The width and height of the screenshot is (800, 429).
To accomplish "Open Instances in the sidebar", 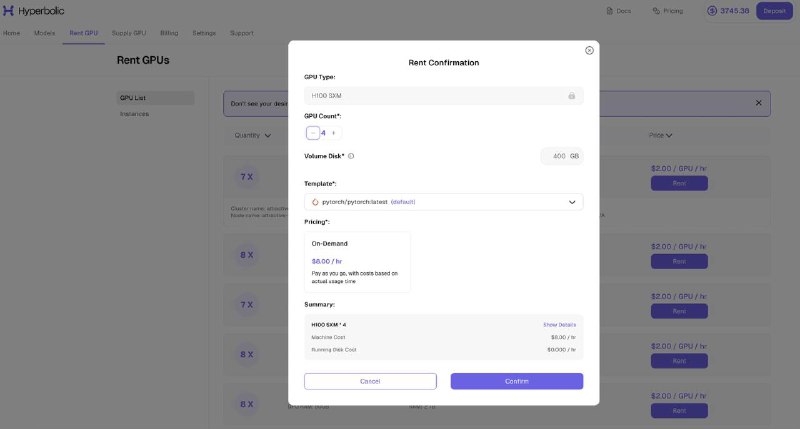I will (x=135, y=114).
